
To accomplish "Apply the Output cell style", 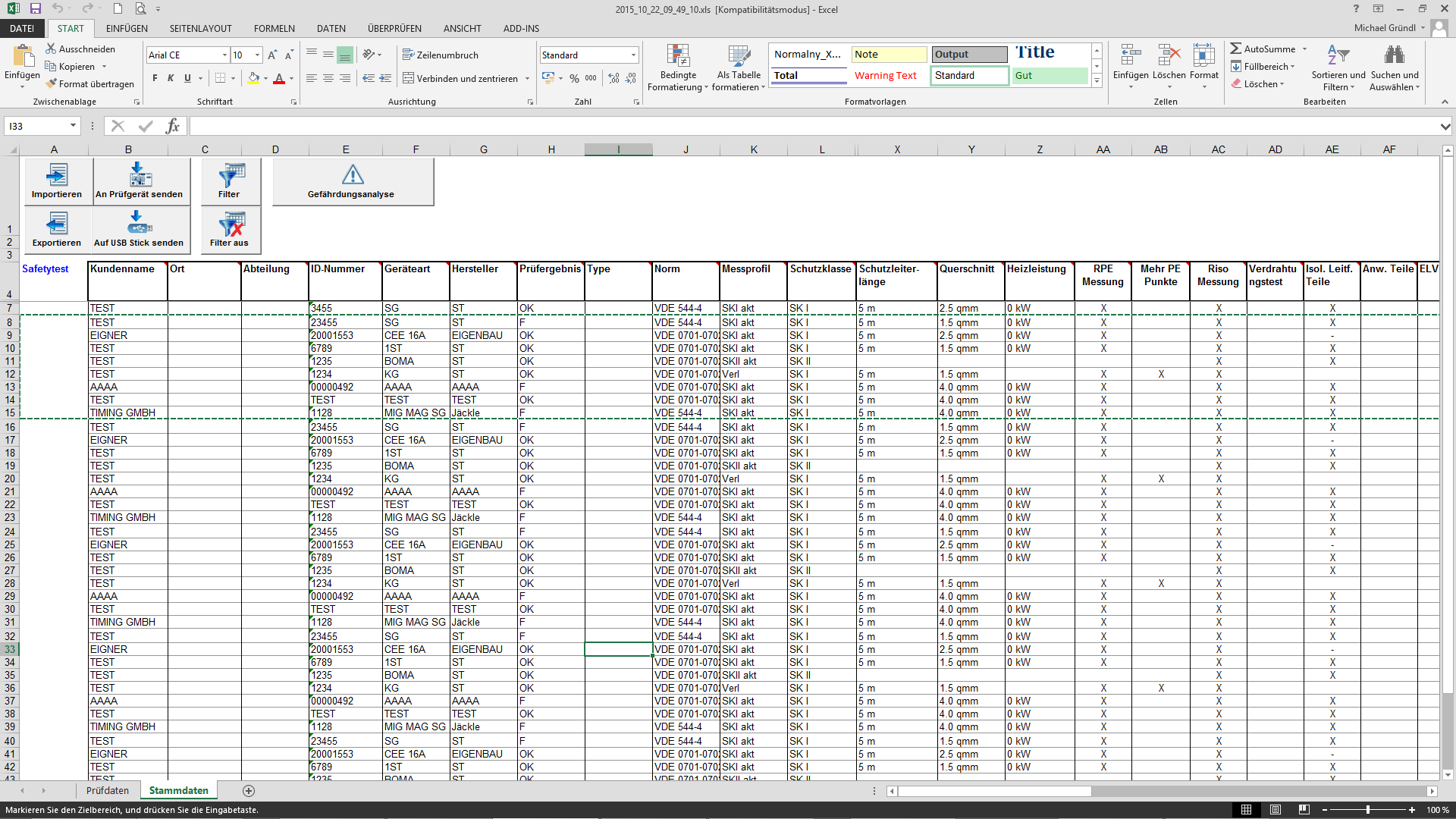I will pyautogui.click(x=969, y=55).
